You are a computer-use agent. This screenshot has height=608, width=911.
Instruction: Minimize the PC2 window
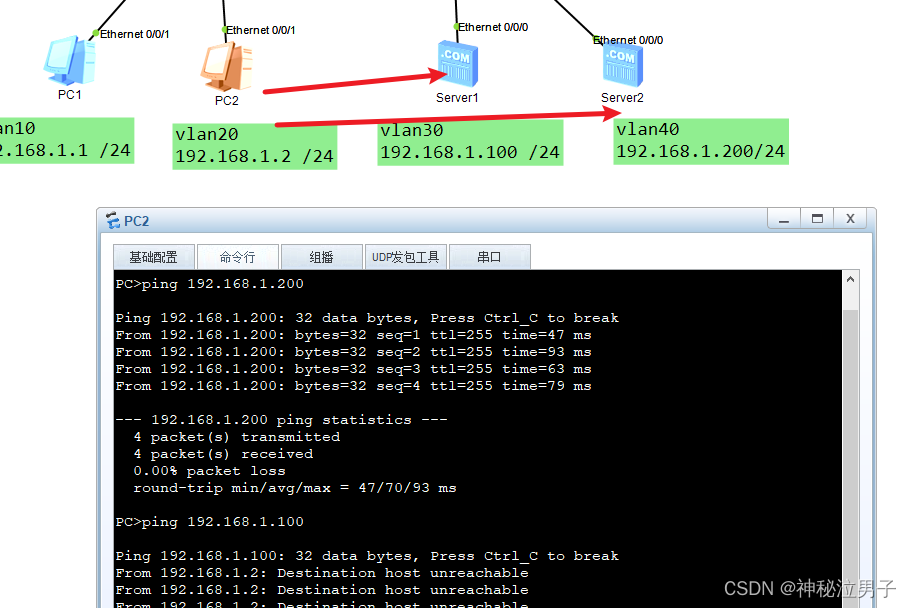tap(784, 219)
